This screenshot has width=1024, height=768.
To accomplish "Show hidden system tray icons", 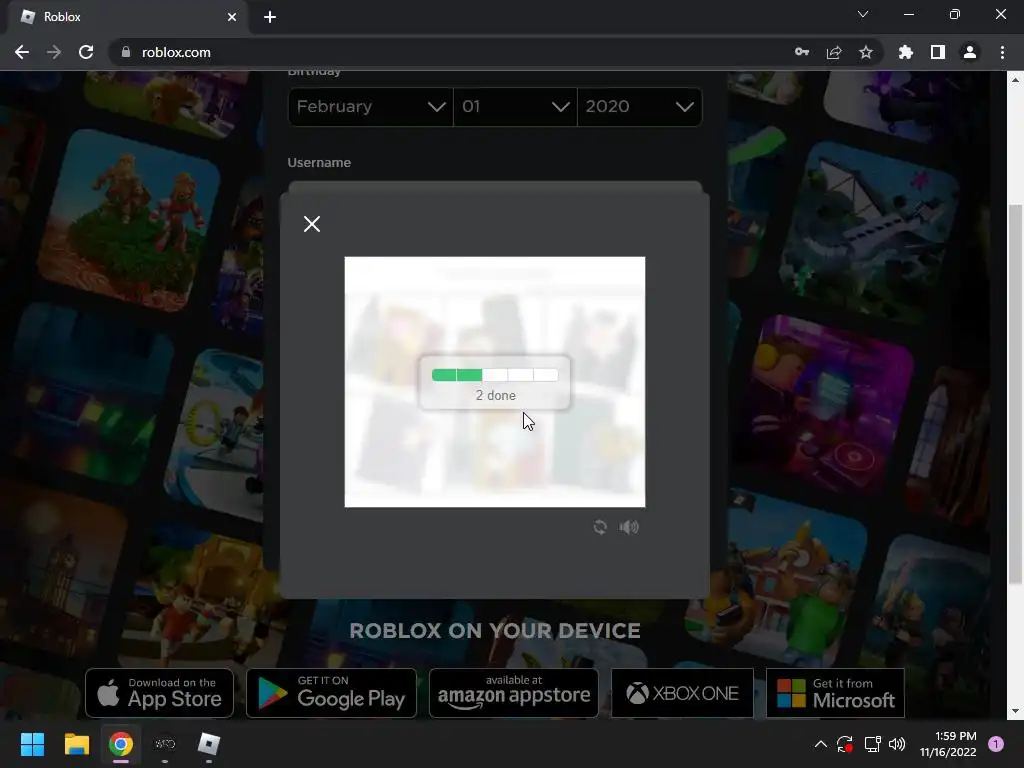I will (x=821, y=744).
